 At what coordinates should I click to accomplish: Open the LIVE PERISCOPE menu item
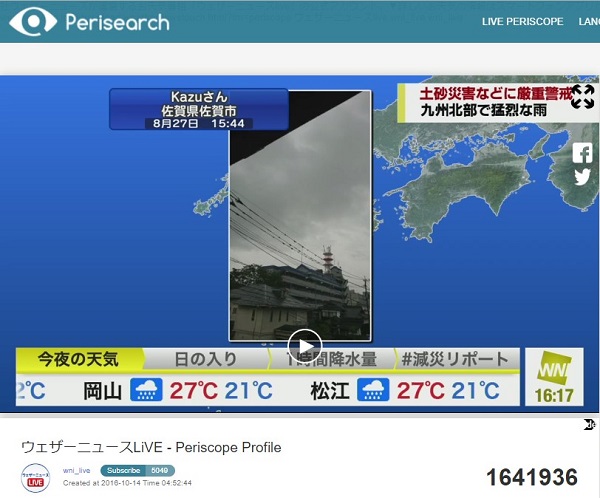click(x=522, y=21)
